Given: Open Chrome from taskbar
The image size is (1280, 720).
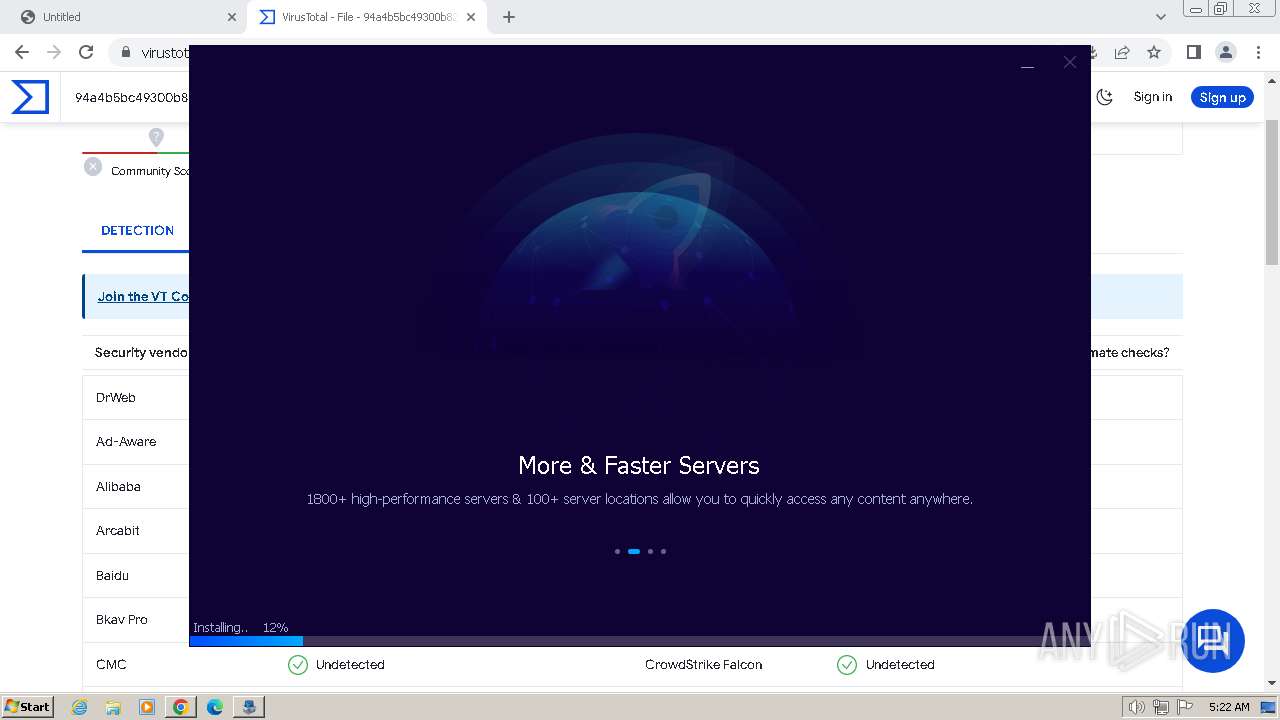Looking at the screenshot, I should [x=181, y=707].
